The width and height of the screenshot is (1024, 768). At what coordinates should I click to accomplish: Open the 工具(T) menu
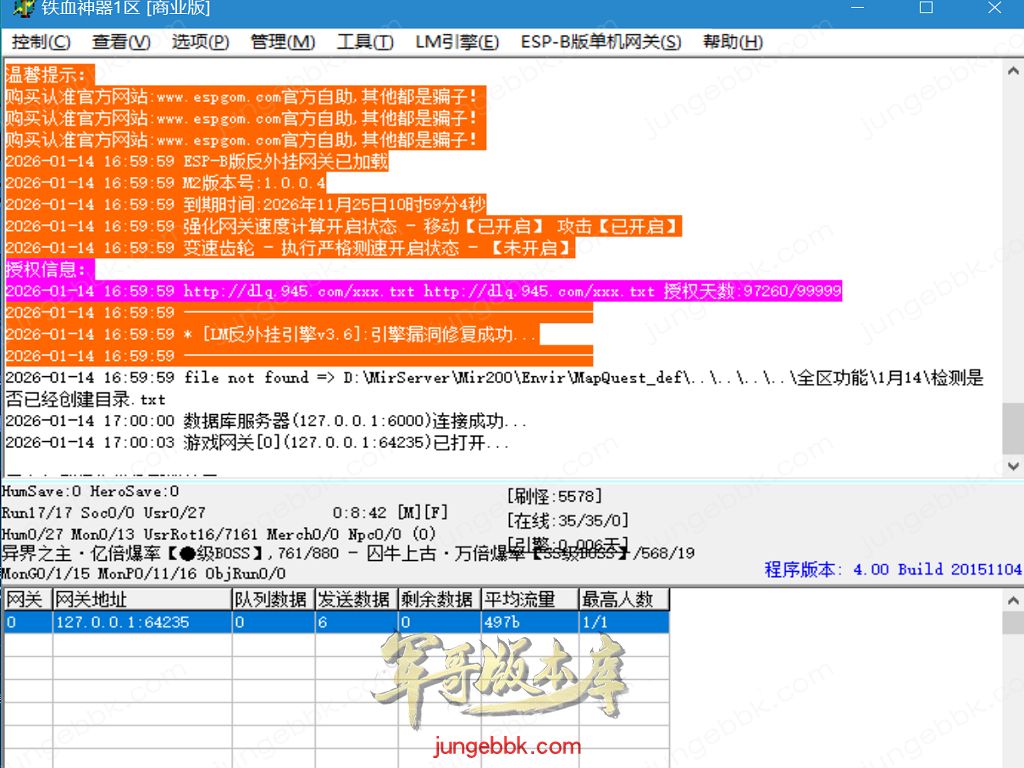point(365,42)
